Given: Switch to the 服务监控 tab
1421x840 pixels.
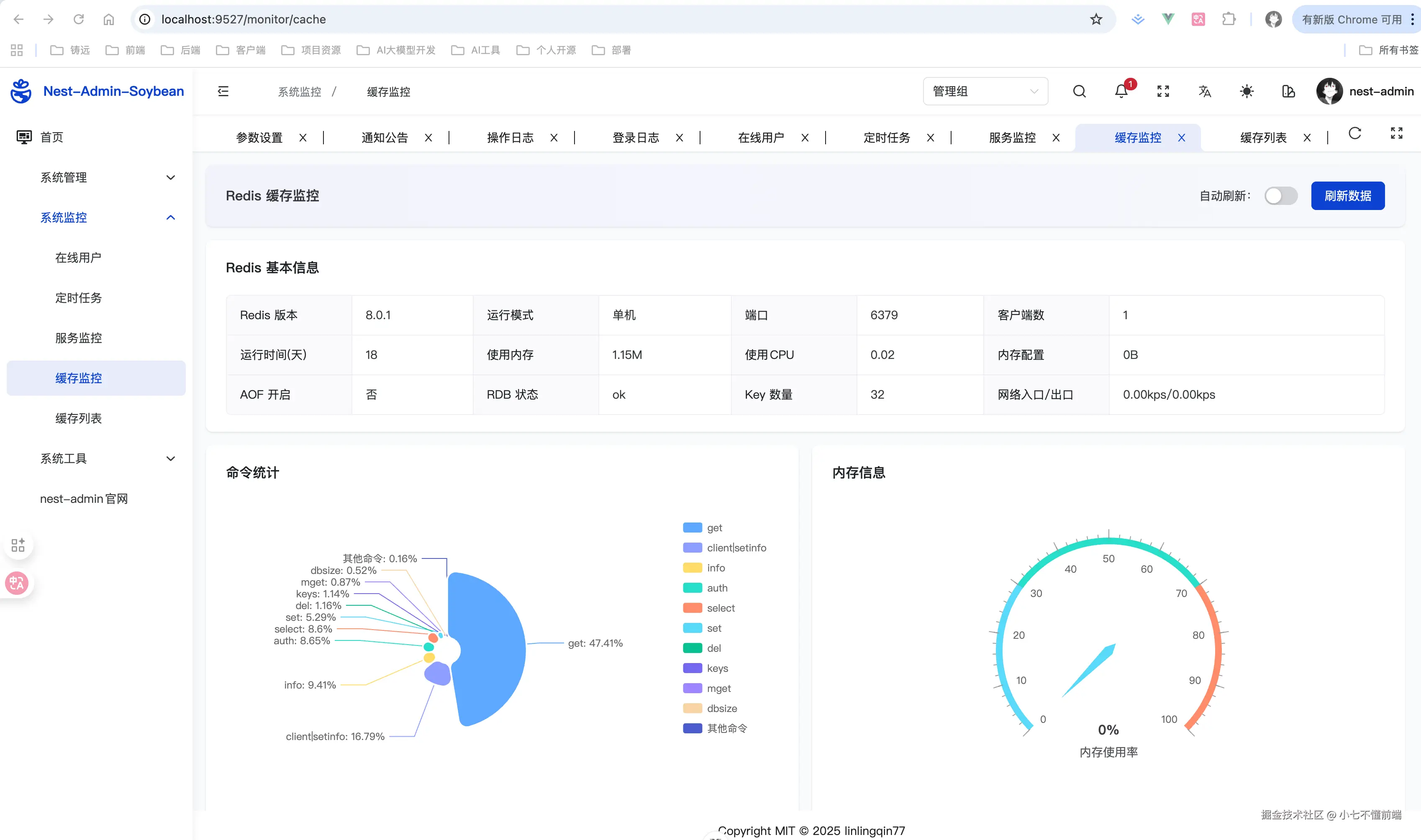Looking at the screenshot, I should pos(1012,138).
